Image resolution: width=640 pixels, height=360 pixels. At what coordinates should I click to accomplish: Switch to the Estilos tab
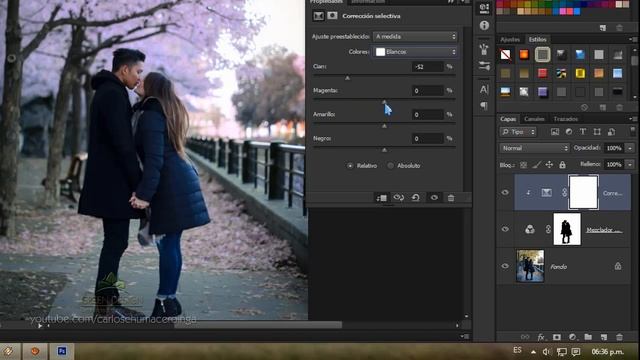click(538, 40)
